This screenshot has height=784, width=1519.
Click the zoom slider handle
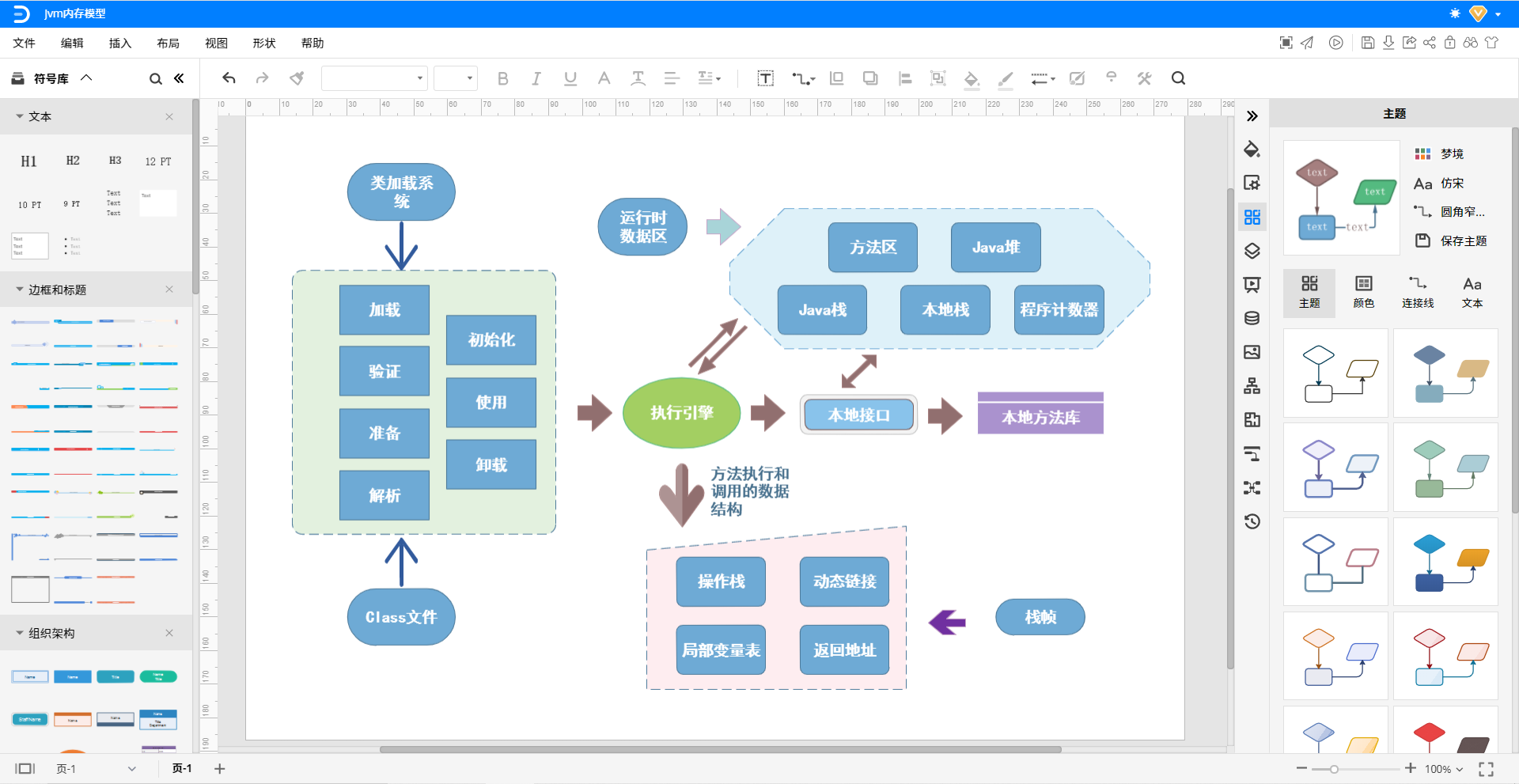coord(1334,769)
